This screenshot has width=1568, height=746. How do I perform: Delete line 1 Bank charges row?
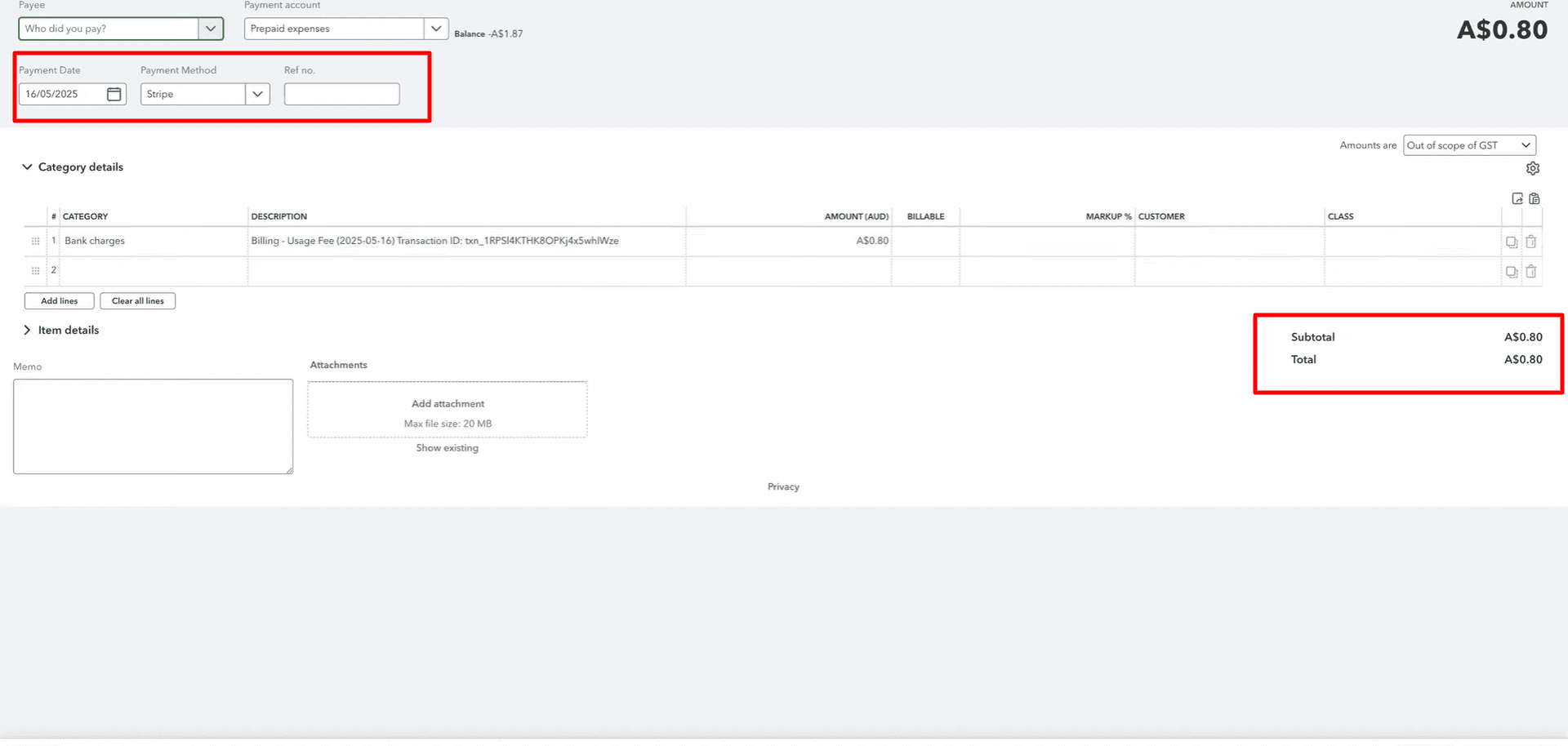point(1531,242)
